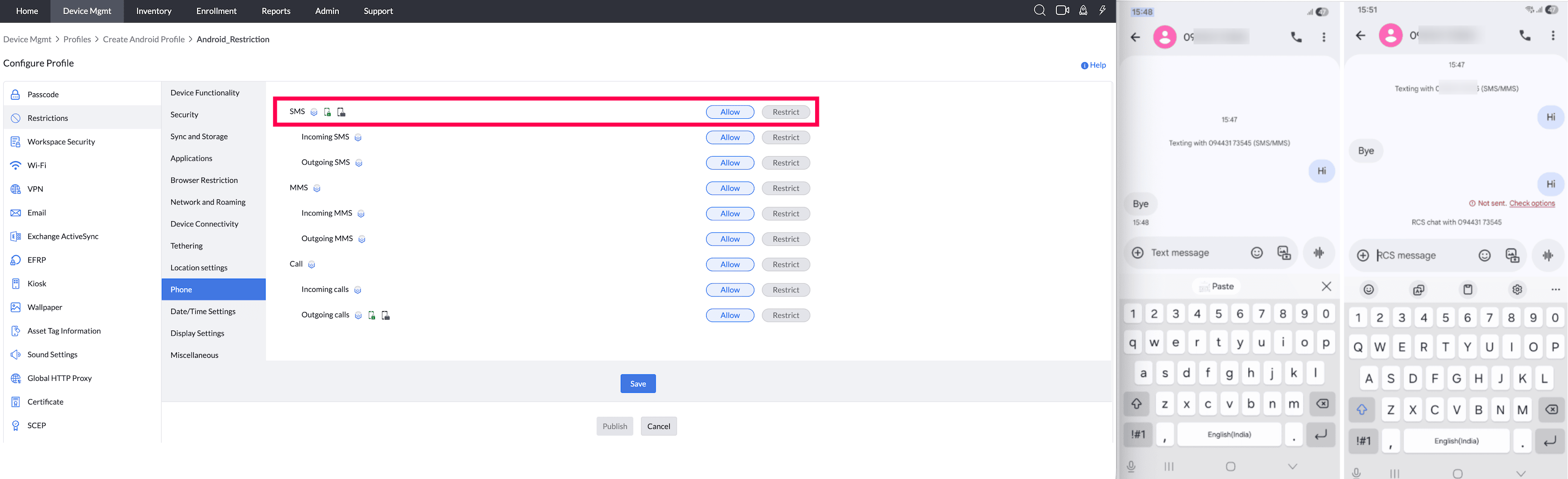Dismiss Paste suggestion with the X icon
The height and width of the screenshot is (479, 1568).
coord(1326,286)
